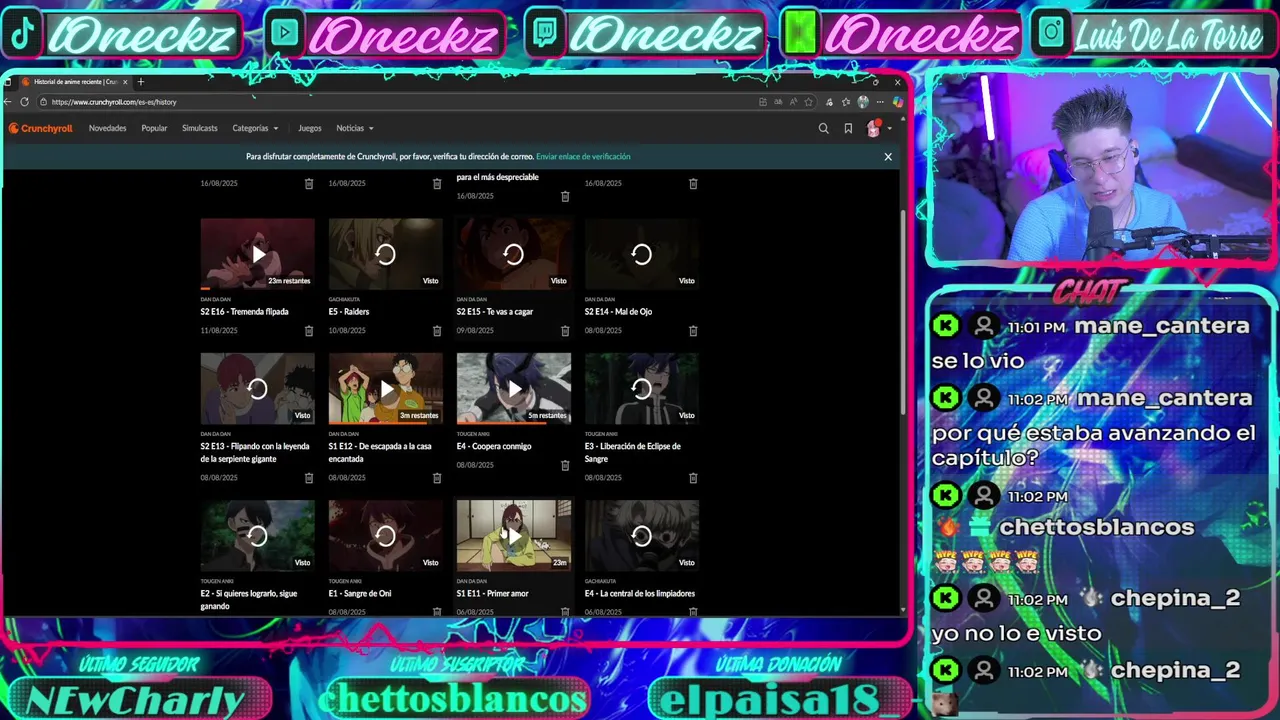Close the email verification banner
Screen dimensions: 1280x720
point(888,157)
